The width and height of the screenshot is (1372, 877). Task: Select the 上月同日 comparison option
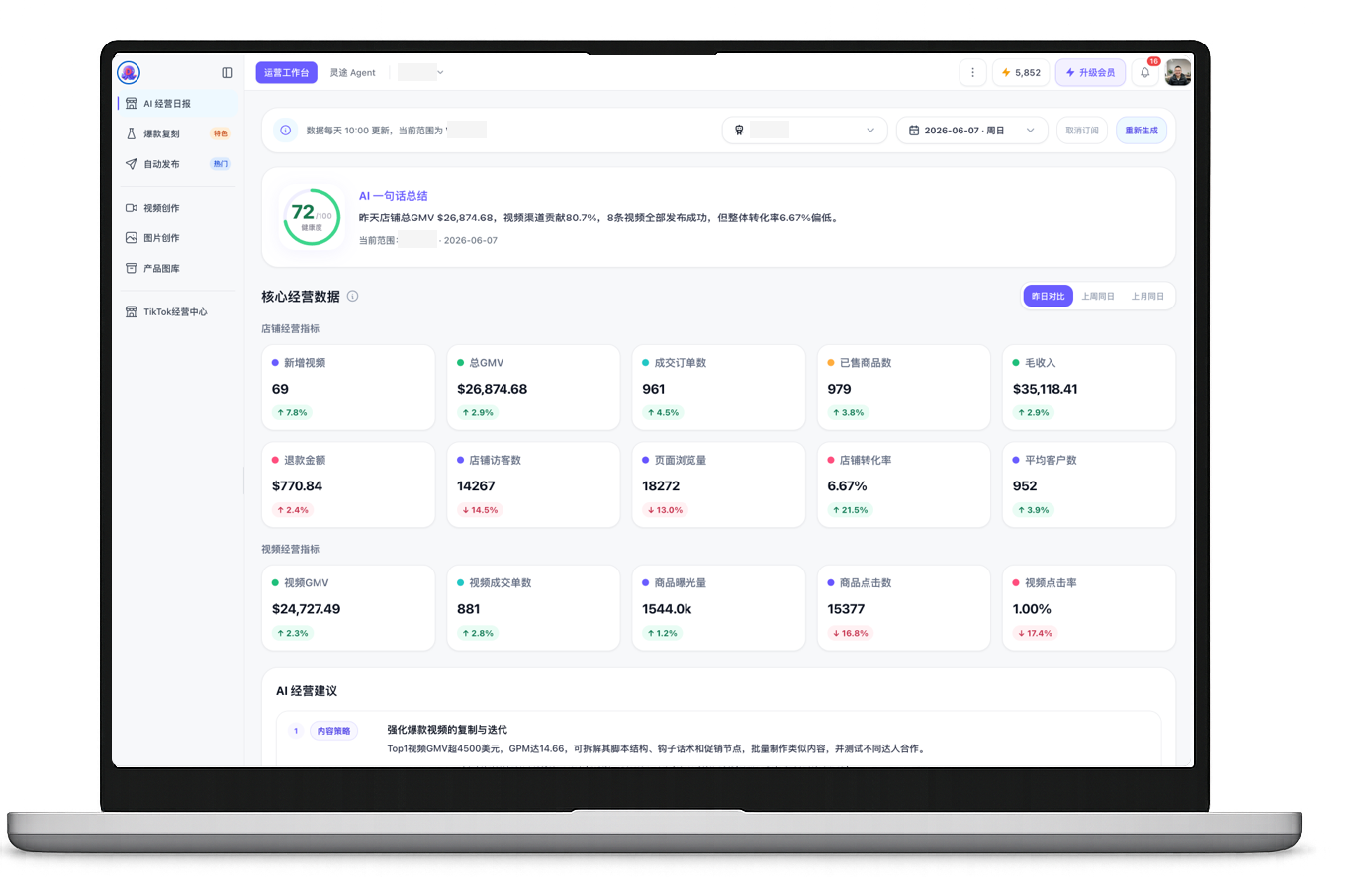click(1147, 296)
